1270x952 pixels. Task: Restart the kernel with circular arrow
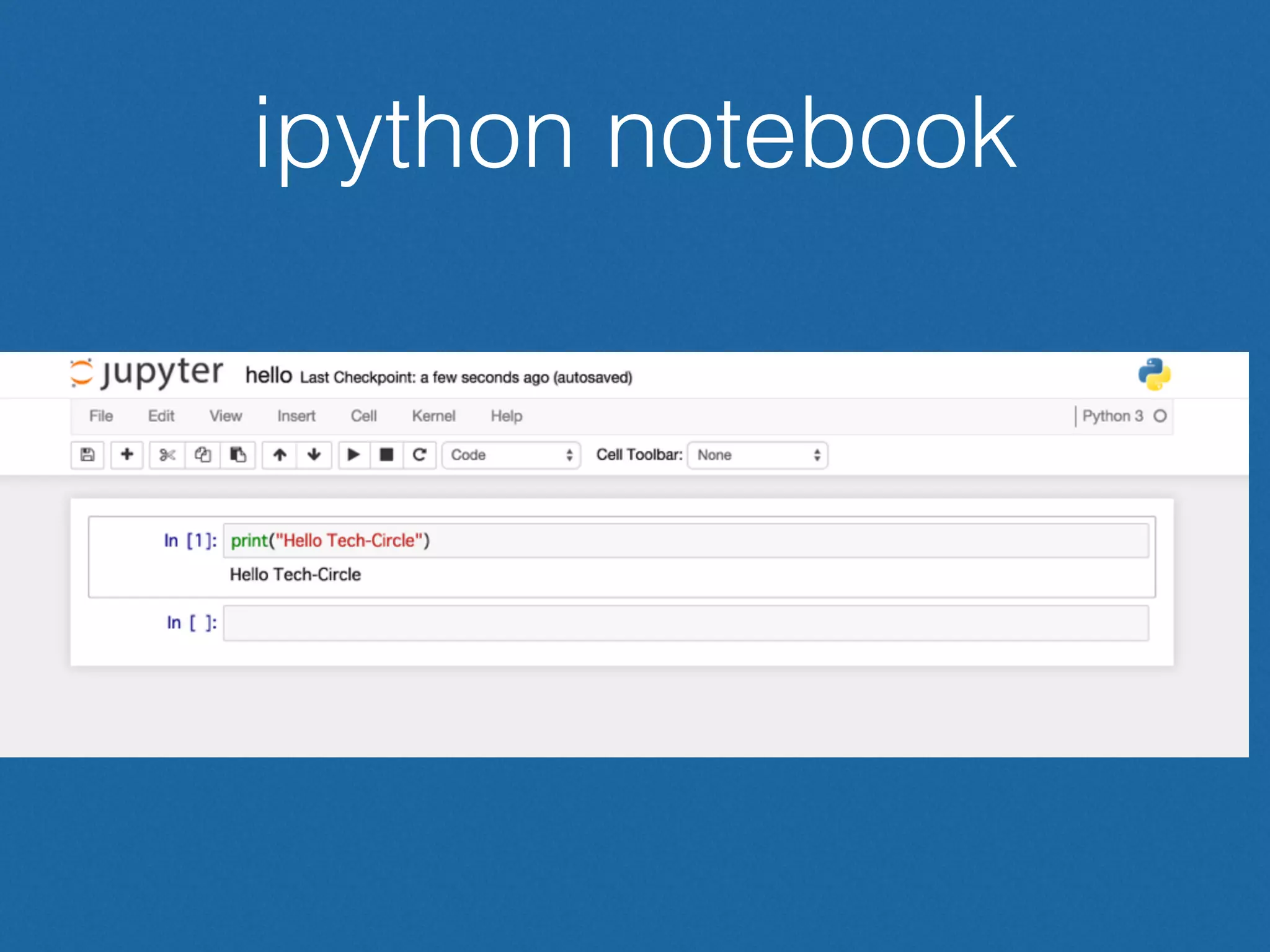420,455
